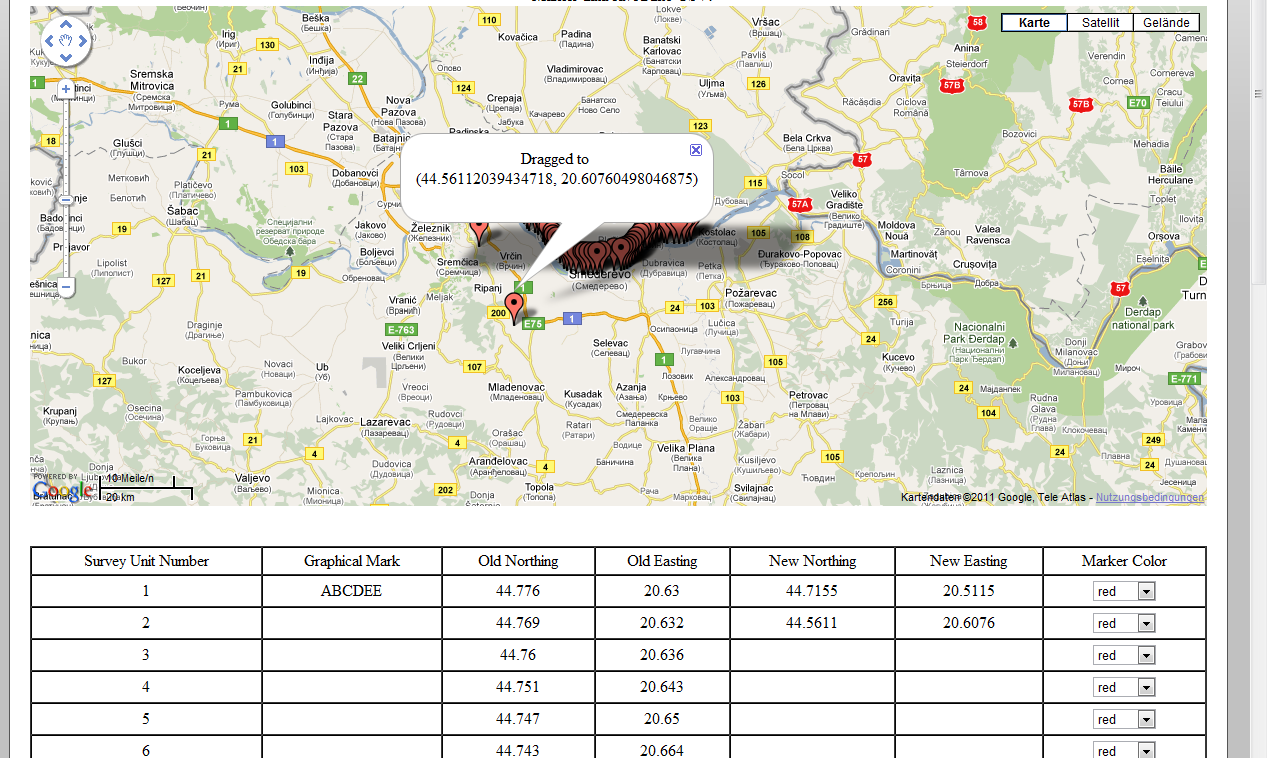The width and height of the screenshot is (1268, 758).
Task: Open the Nutzungsbedingungen link
Action: coord(1149,497)
